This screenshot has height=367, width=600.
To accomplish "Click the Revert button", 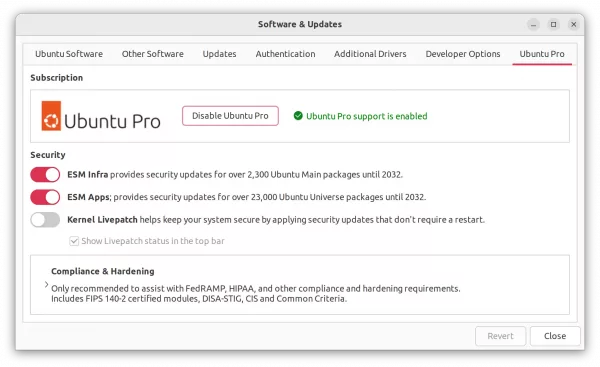I will pyautogui.click(x=501, y=336).
